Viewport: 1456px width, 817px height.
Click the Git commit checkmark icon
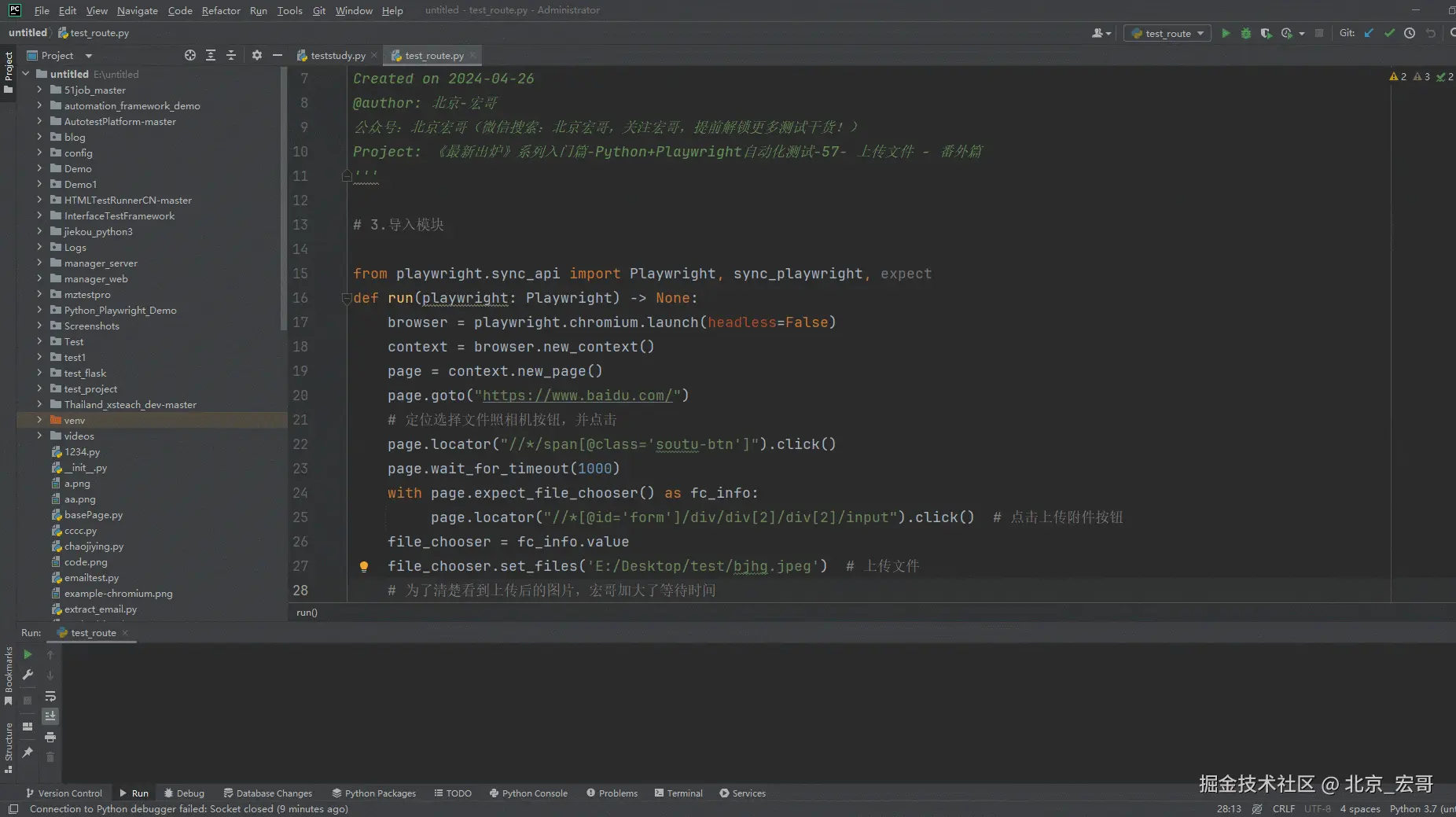click(x=1389, y=33)
